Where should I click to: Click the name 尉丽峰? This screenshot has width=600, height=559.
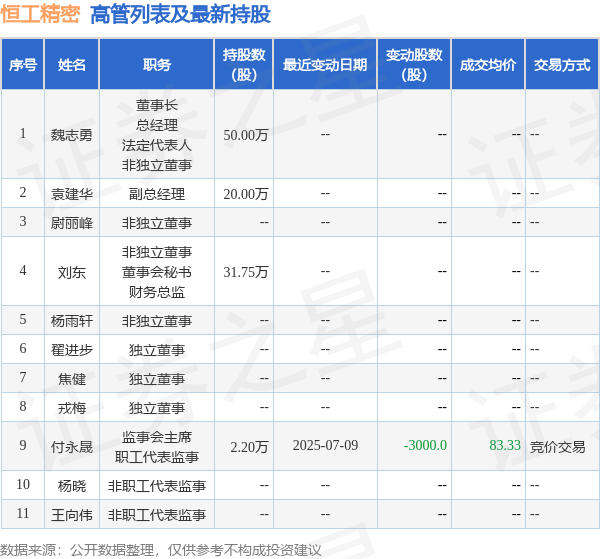click(72, 223)
